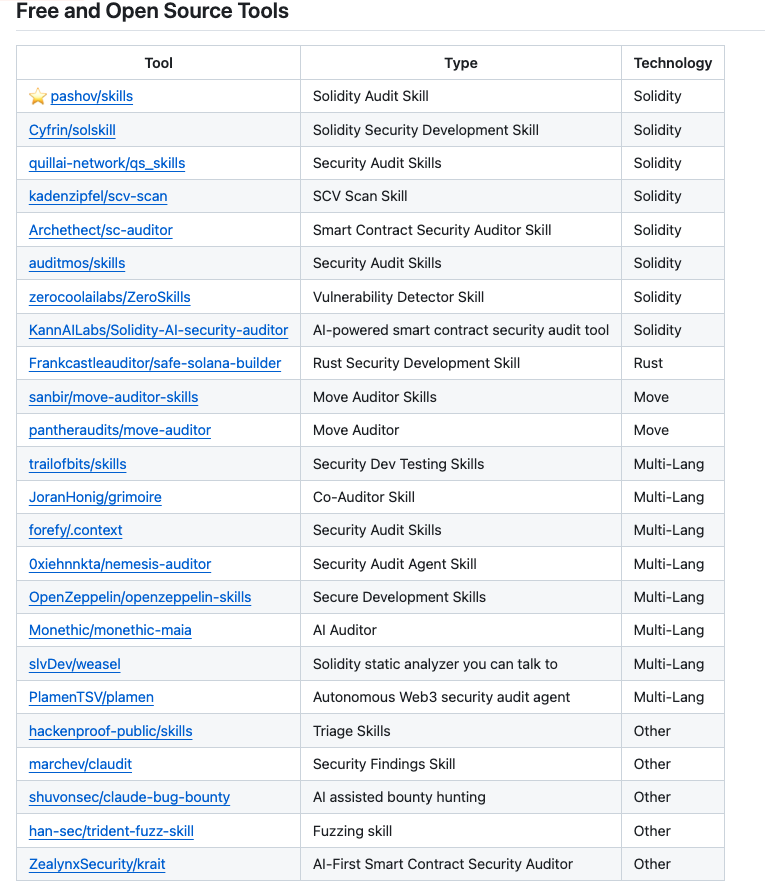
Task: Open ZealynxSecurity/krait link
Action: click(97, 864)
